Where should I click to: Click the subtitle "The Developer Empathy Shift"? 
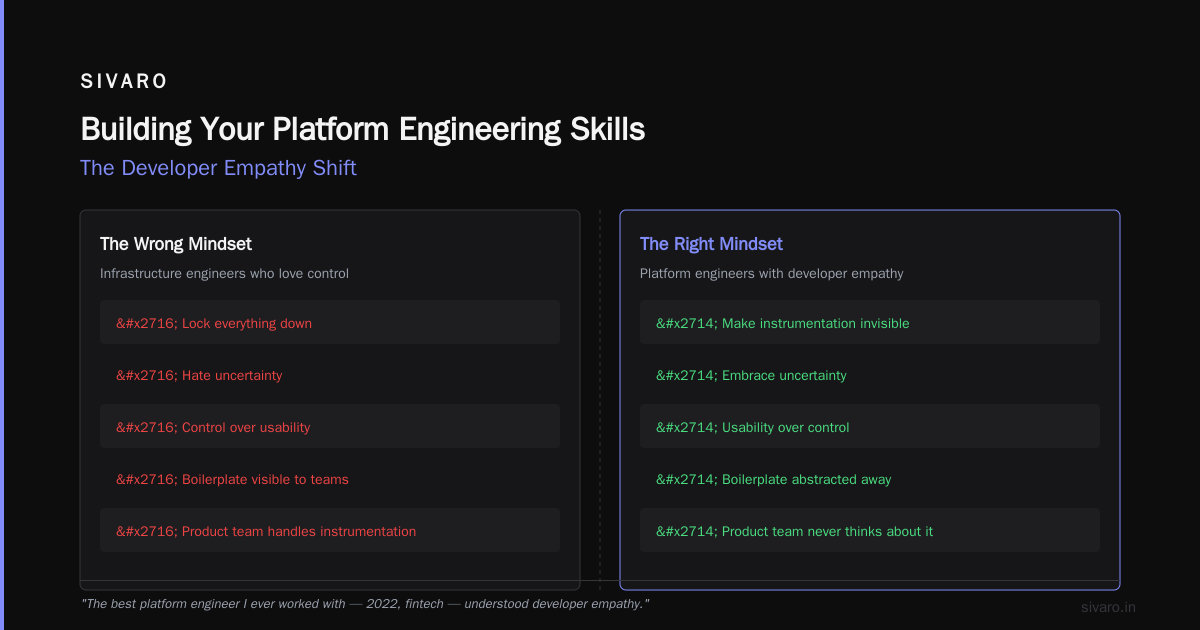pos(218,168)
